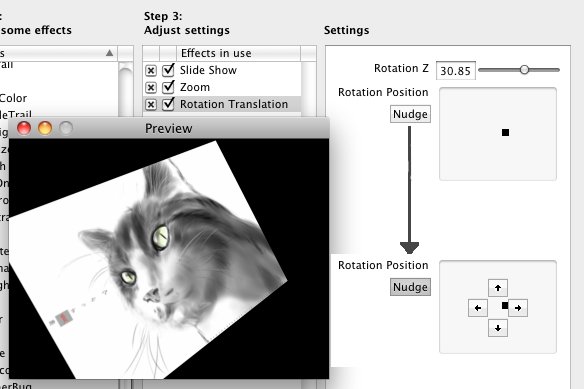The image size is (584, 389).
Task: Click the Preview window title bar
Action: coord(169,128)
